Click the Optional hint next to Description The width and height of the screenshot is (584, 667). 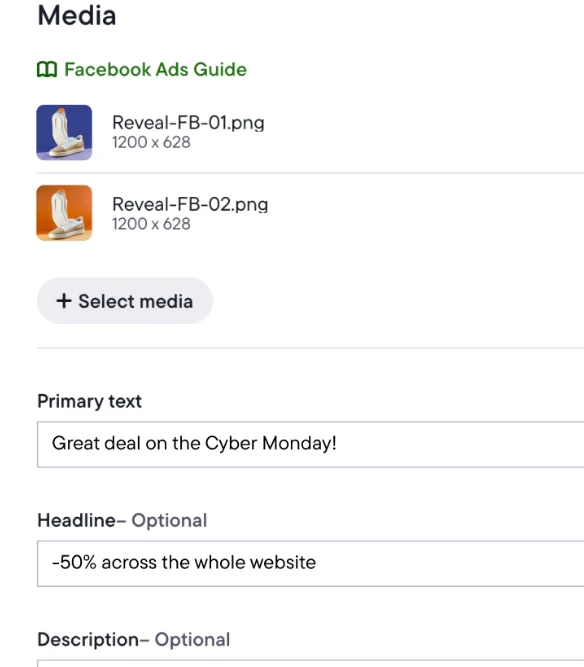(x=192, y=639)
